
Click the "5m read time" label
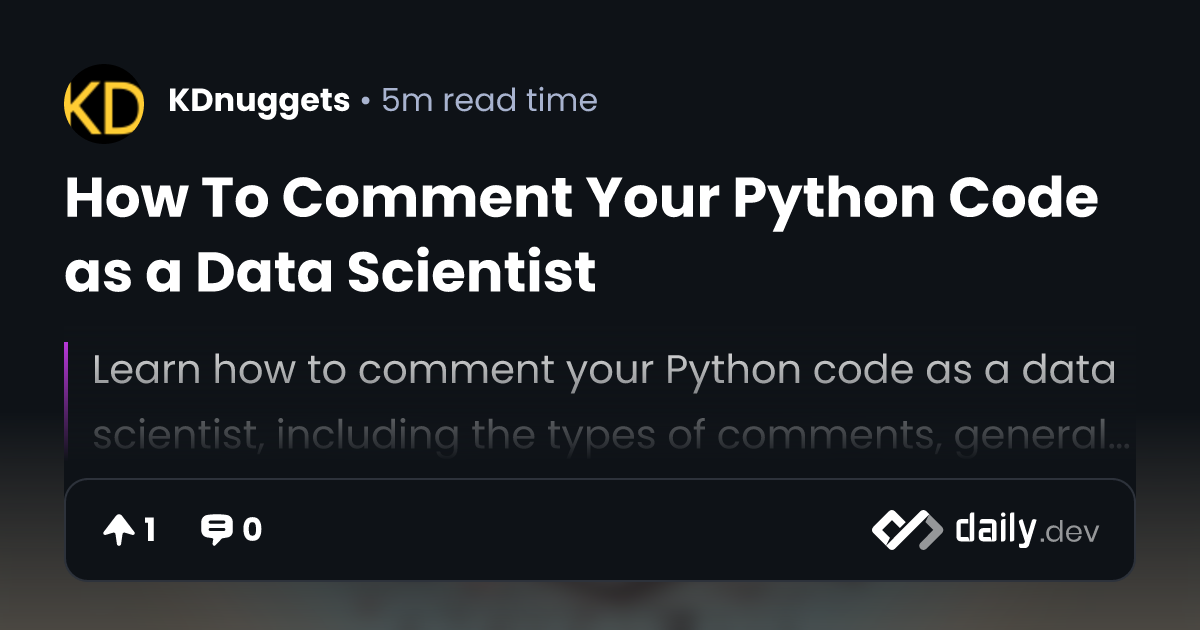click(x=489, y=101)
